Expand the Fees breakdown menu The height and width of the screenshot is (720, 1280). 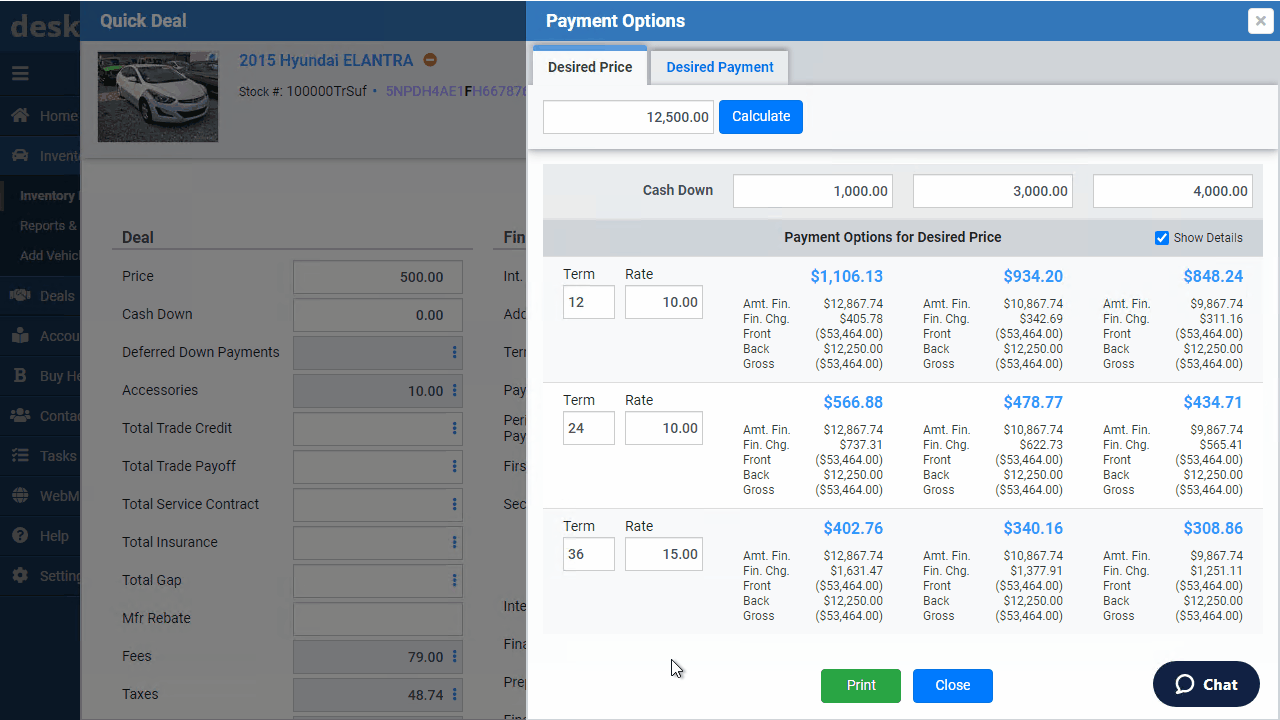(x=454, y=656)
